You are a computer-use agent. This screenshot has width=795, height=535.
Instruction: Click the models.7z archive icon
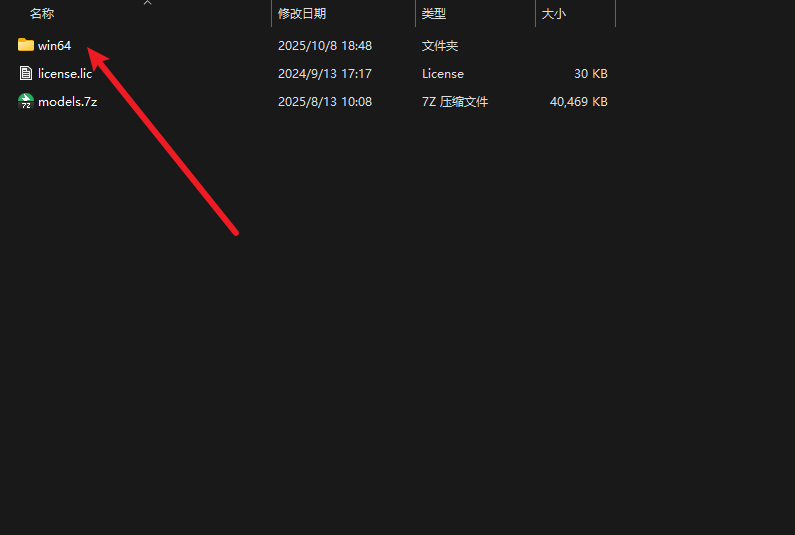click(x=25, y=101)
